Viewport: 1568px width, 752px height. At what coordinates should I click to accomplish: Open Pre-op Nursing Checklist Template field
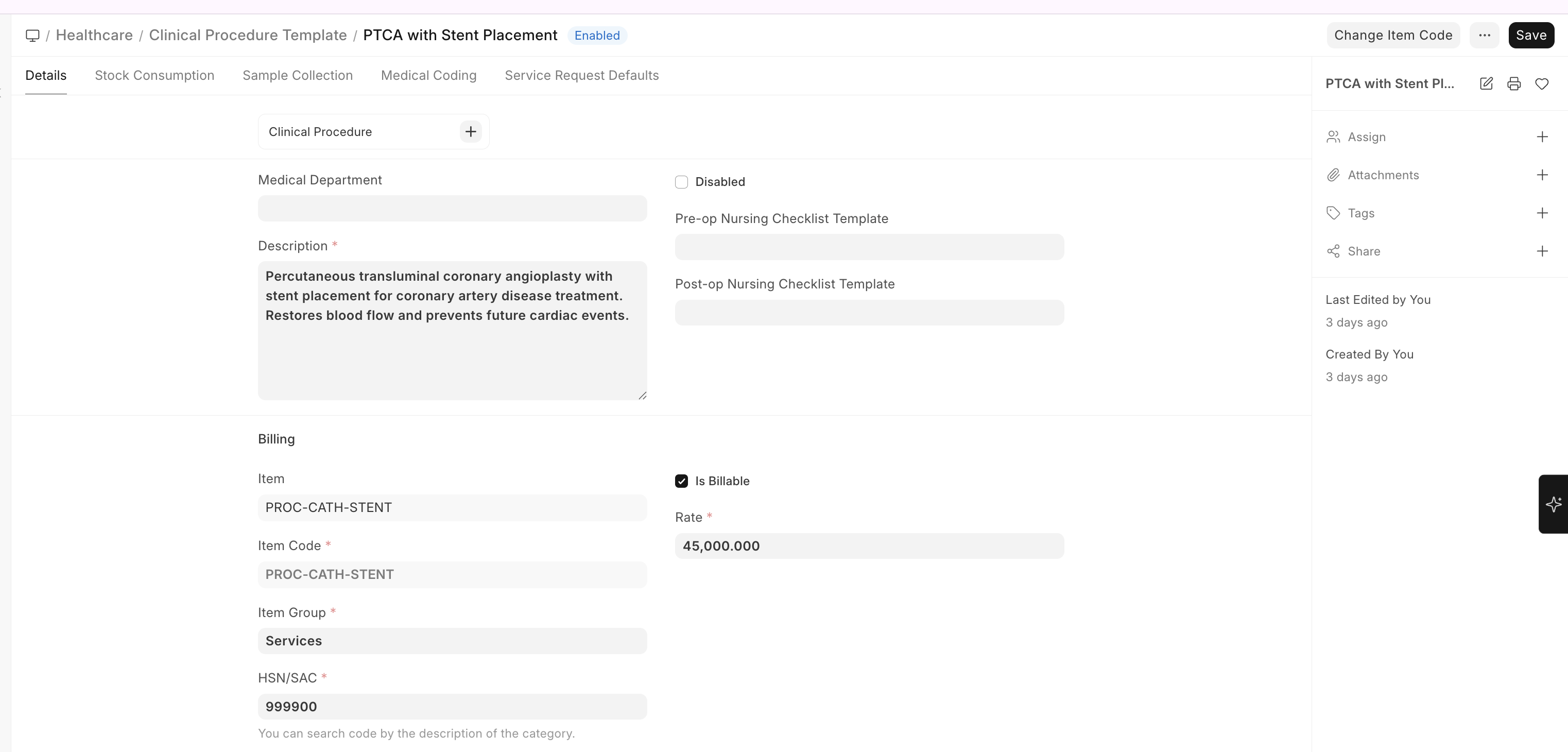pyautogui.click(x=869, y=247)
